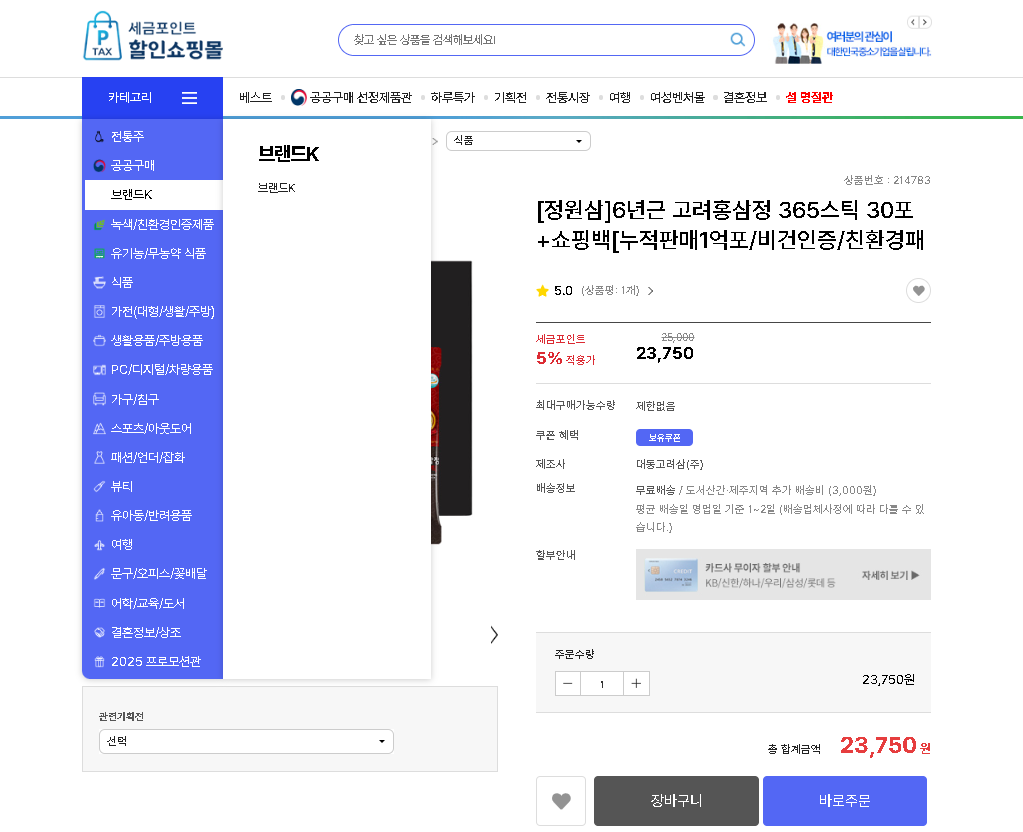Open the 베스트 menu
This screenshot has width=1023, height=832.
[x=255, y=98]
